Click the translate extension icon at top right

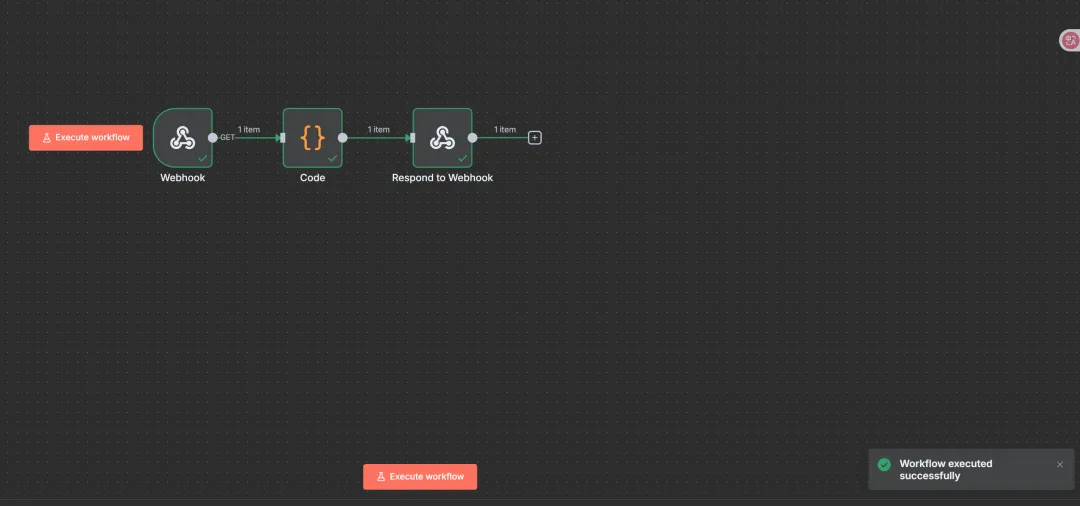[1069, 41]
